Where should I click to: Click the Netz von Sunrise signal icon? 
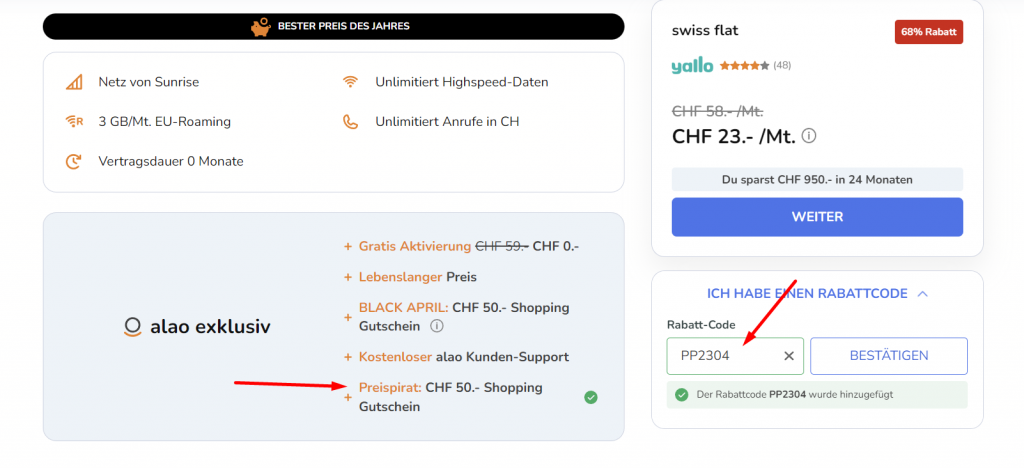click(74, 82)
